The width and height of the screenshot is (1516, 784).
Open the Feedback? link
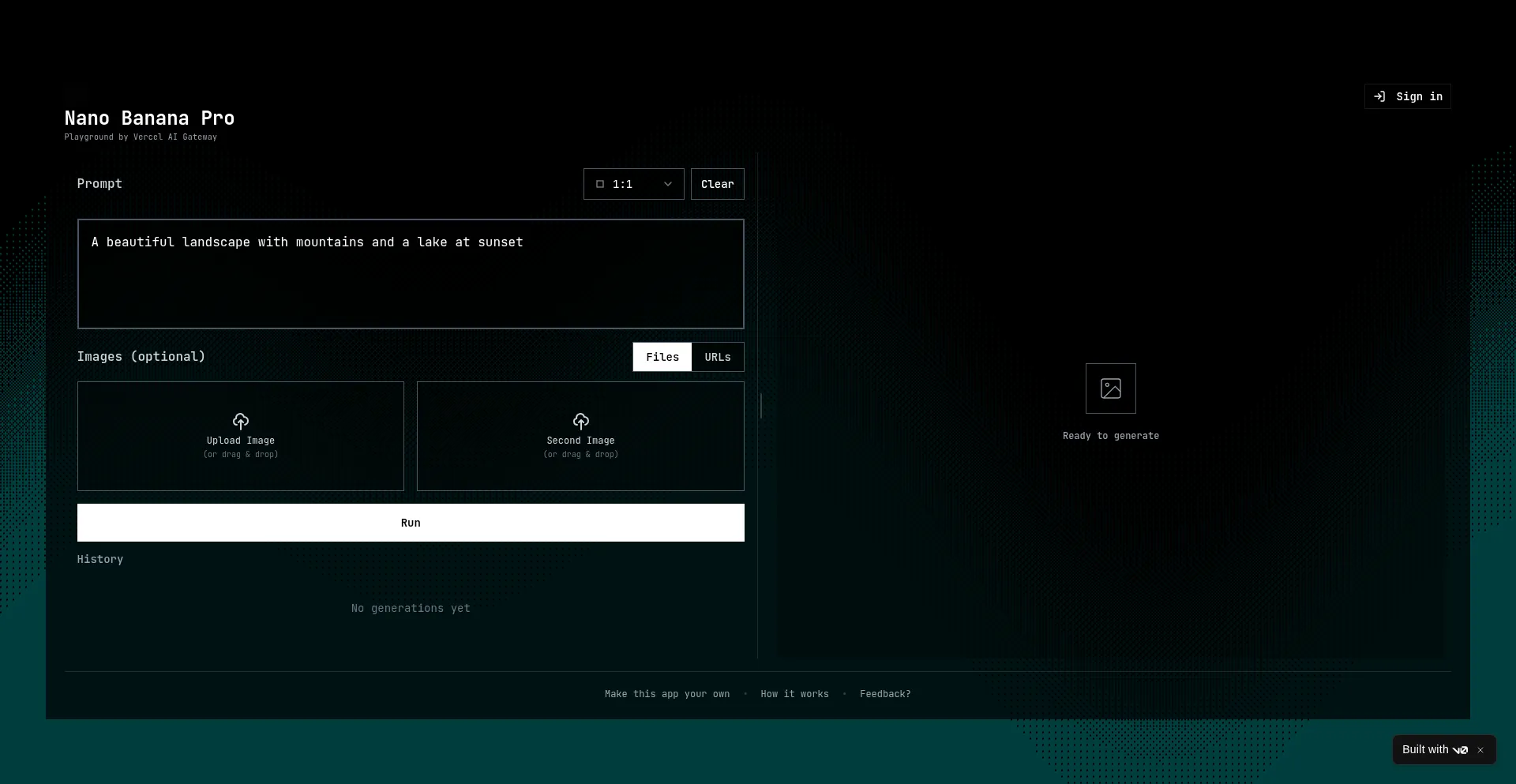(x=885, y=694)
